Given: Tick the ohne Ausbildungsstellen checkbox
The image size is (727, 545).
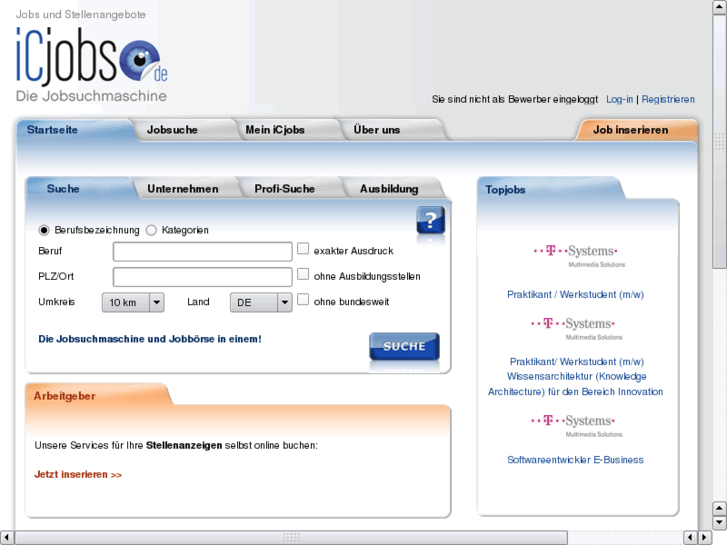Looking at the screenshot, I should pyautogui.click(x=303, y=274).
